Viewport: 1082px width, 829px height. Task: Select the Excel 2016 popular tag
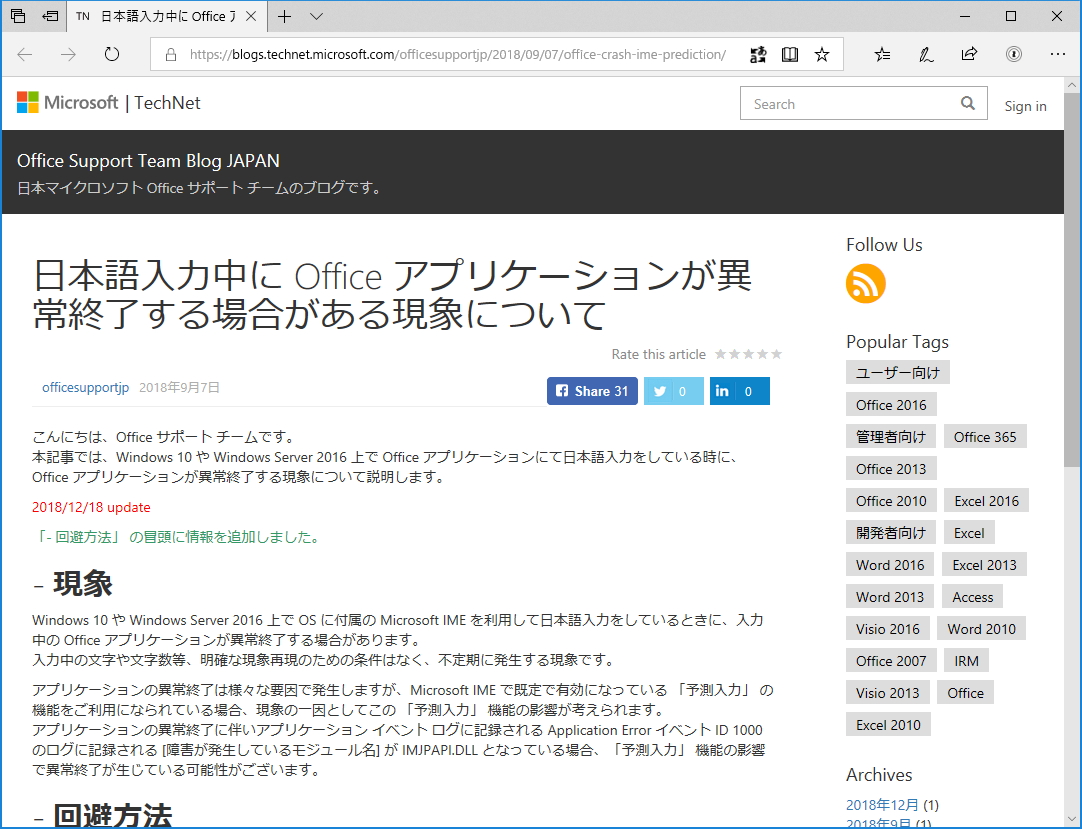(x=986, y=500)
